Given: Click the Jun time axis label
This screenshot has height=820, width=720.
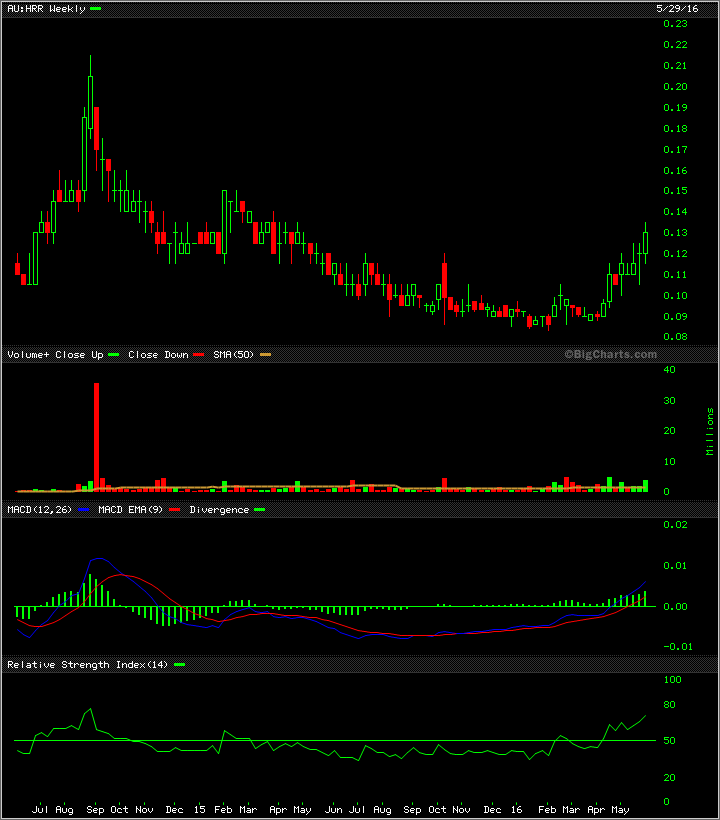Looking at the screenshot, I should [334, 810].
